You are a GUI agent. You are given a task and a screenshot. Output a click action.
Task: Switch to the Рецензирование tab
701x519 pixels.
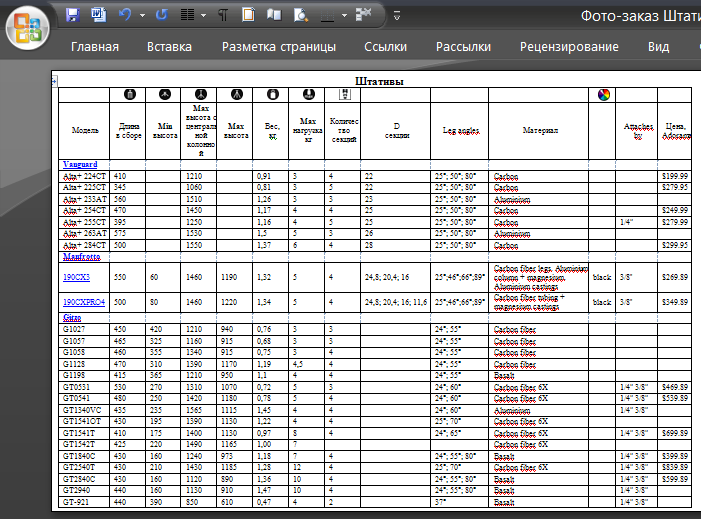pos(569,47)
